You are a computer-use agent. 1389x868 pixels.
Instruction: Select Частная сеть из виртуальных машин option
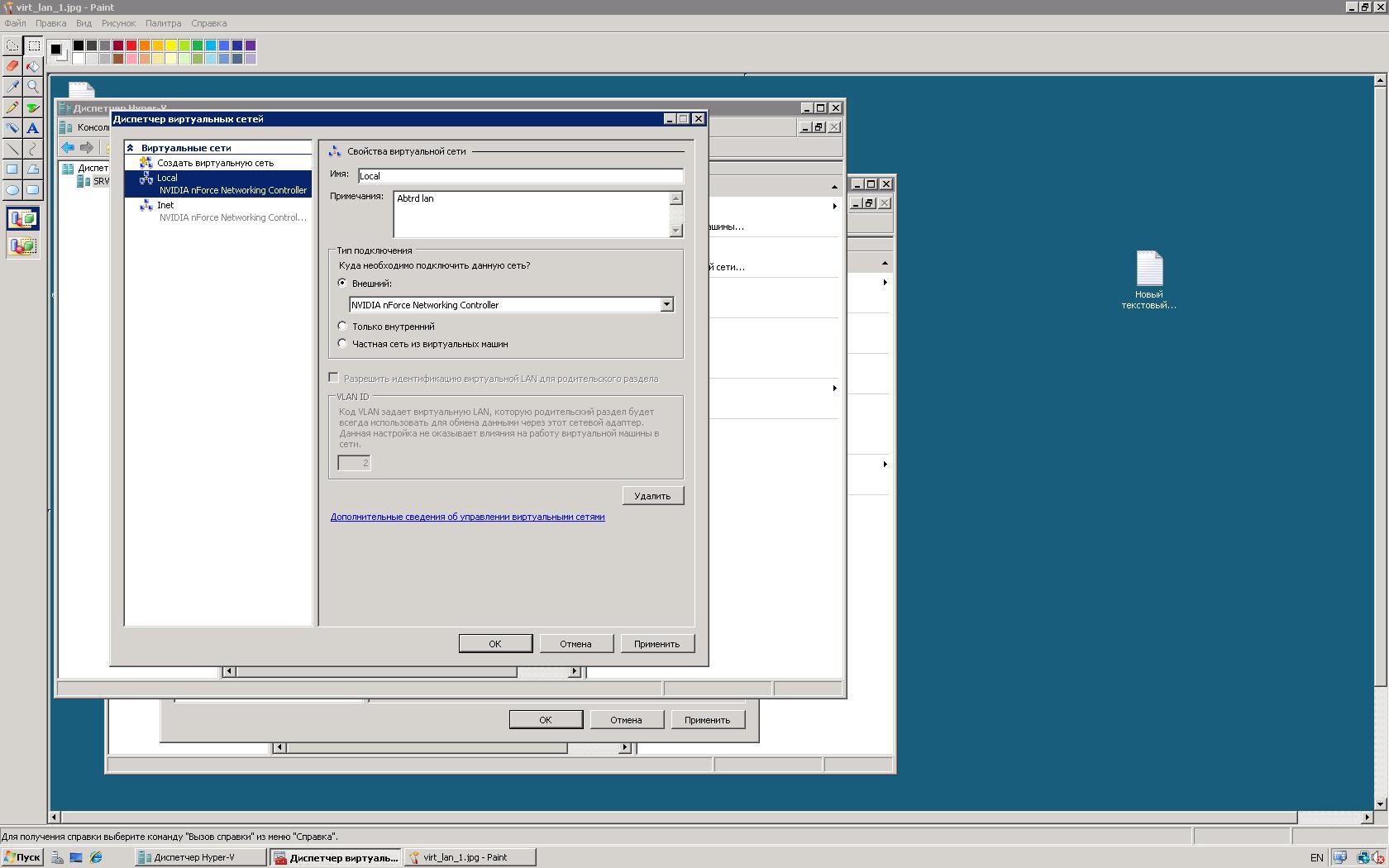[342, 343]
